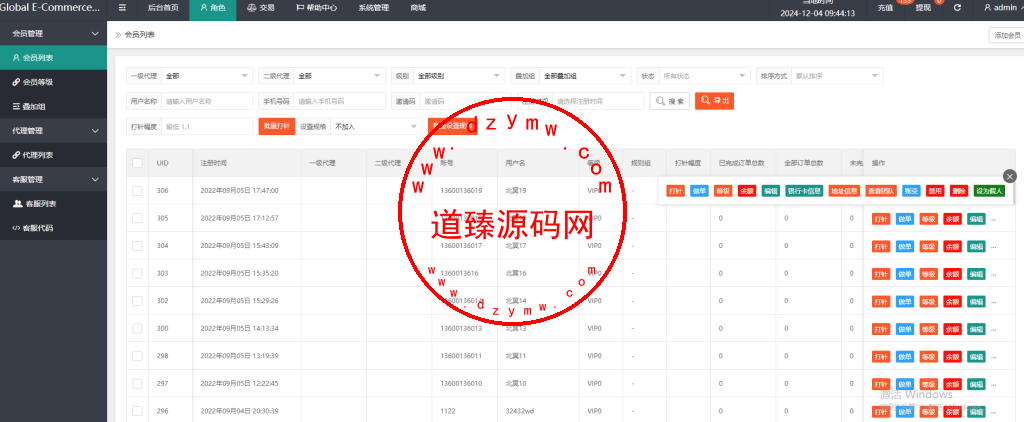Viewport: 1024px width, 422px height.
Task: Click 提现 withdrawal notification in header
Action: (923, 8)
